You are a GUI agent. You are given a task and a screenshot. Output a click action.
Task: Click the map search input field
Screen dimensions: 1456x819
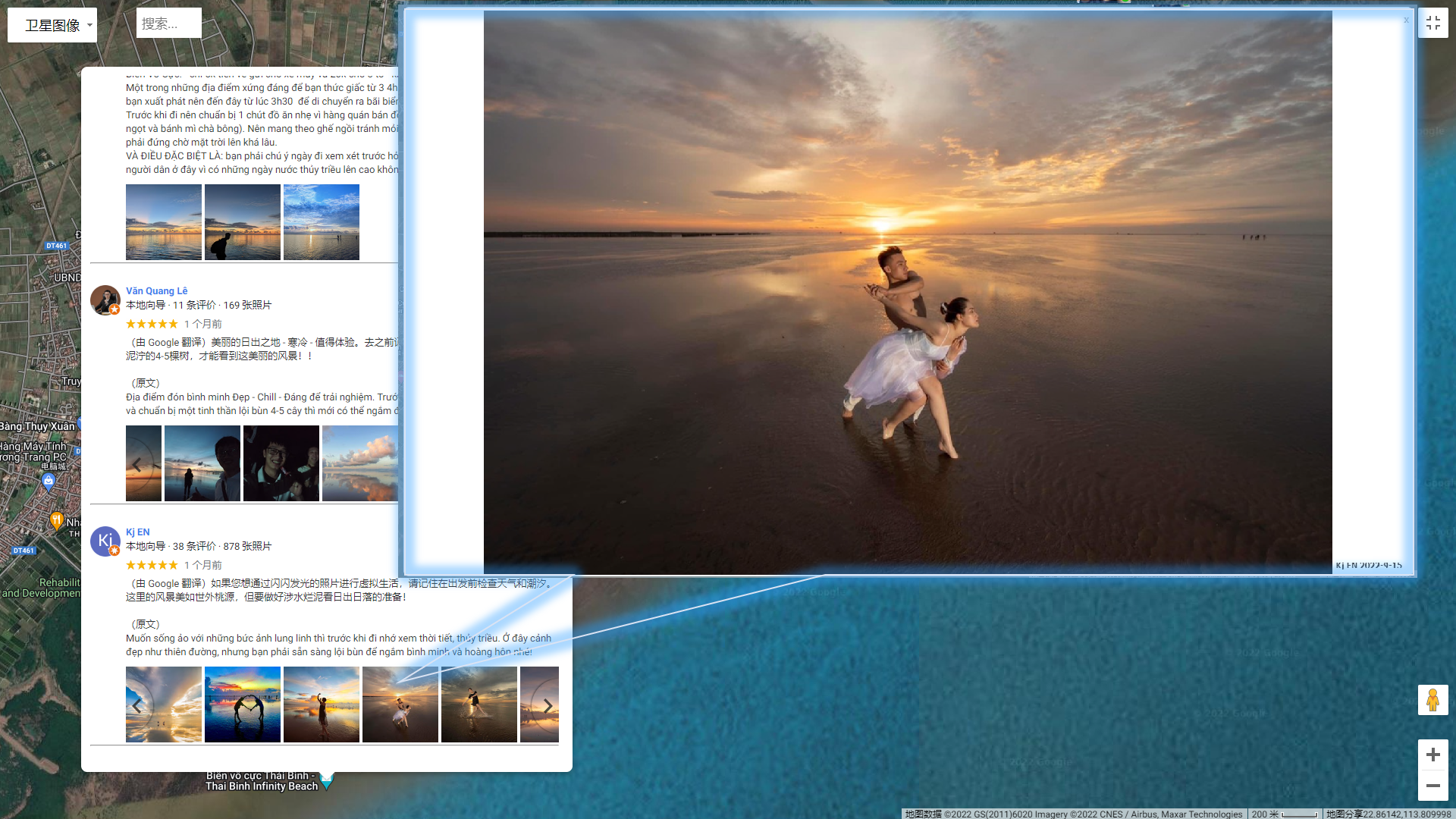[x=168, y=24]
